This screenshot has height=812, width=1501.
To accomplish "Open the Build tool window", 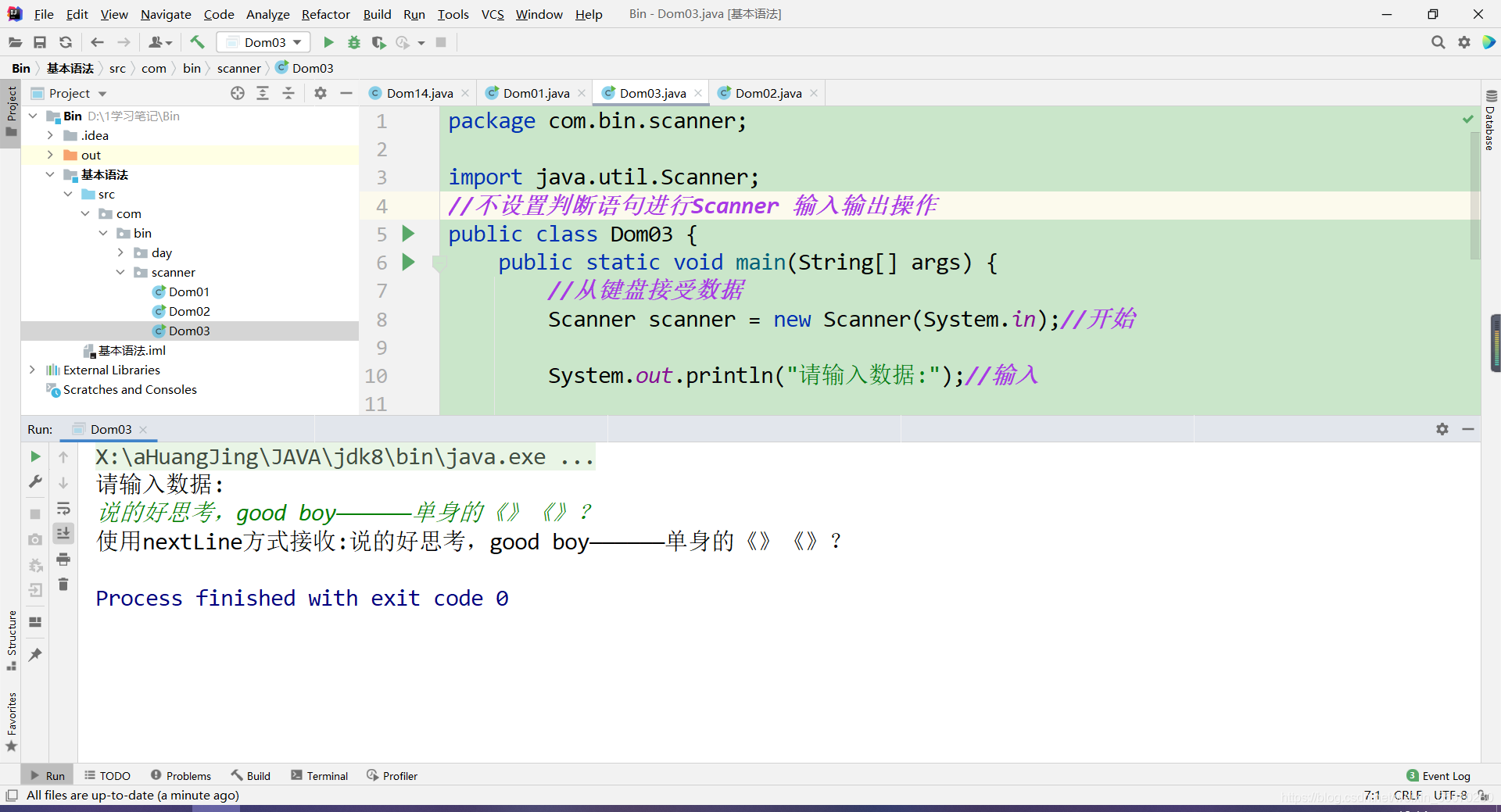I will [x=251, y=775].
